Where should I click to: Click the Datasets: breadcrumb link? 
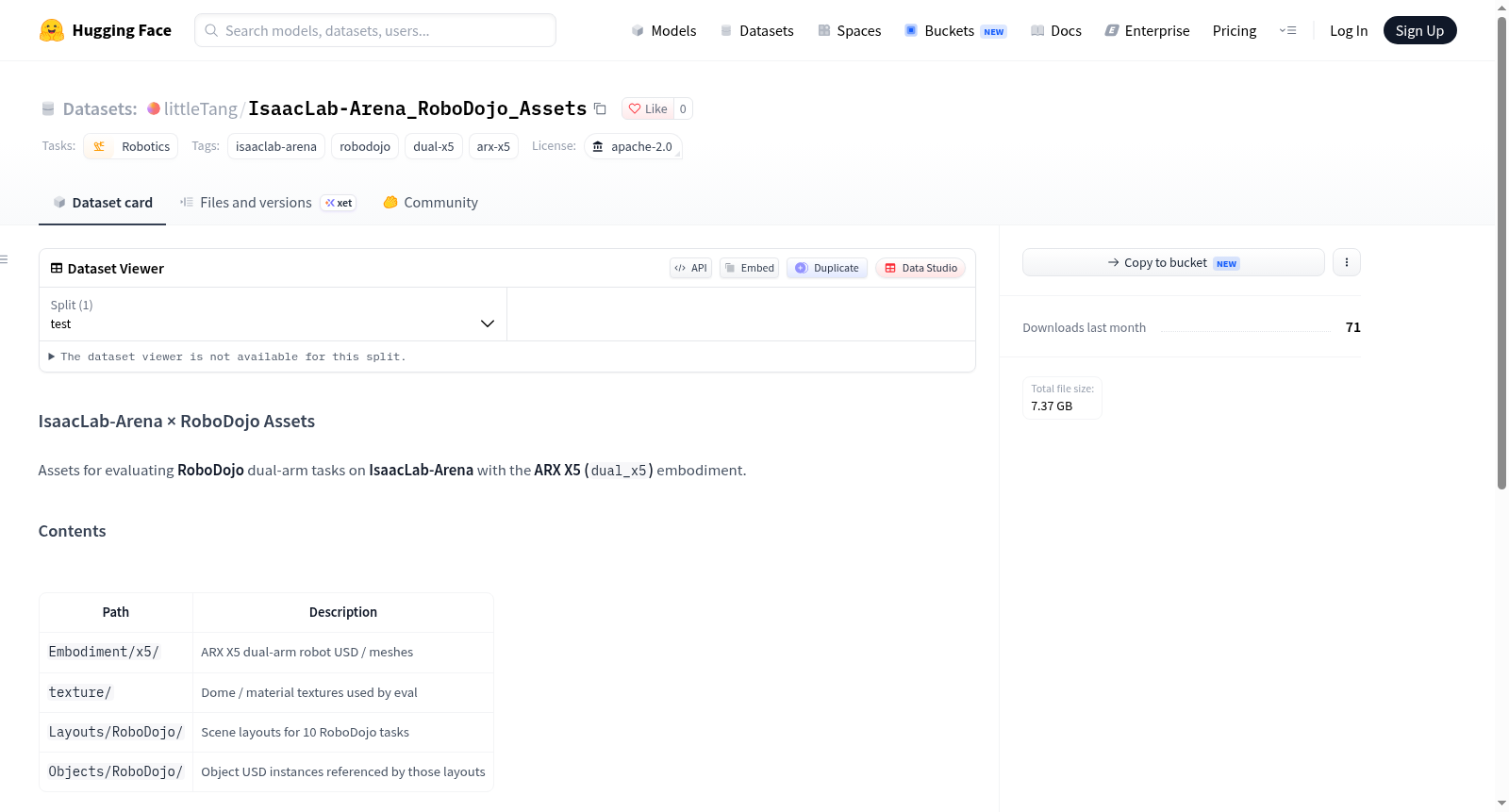coord(100,108)
